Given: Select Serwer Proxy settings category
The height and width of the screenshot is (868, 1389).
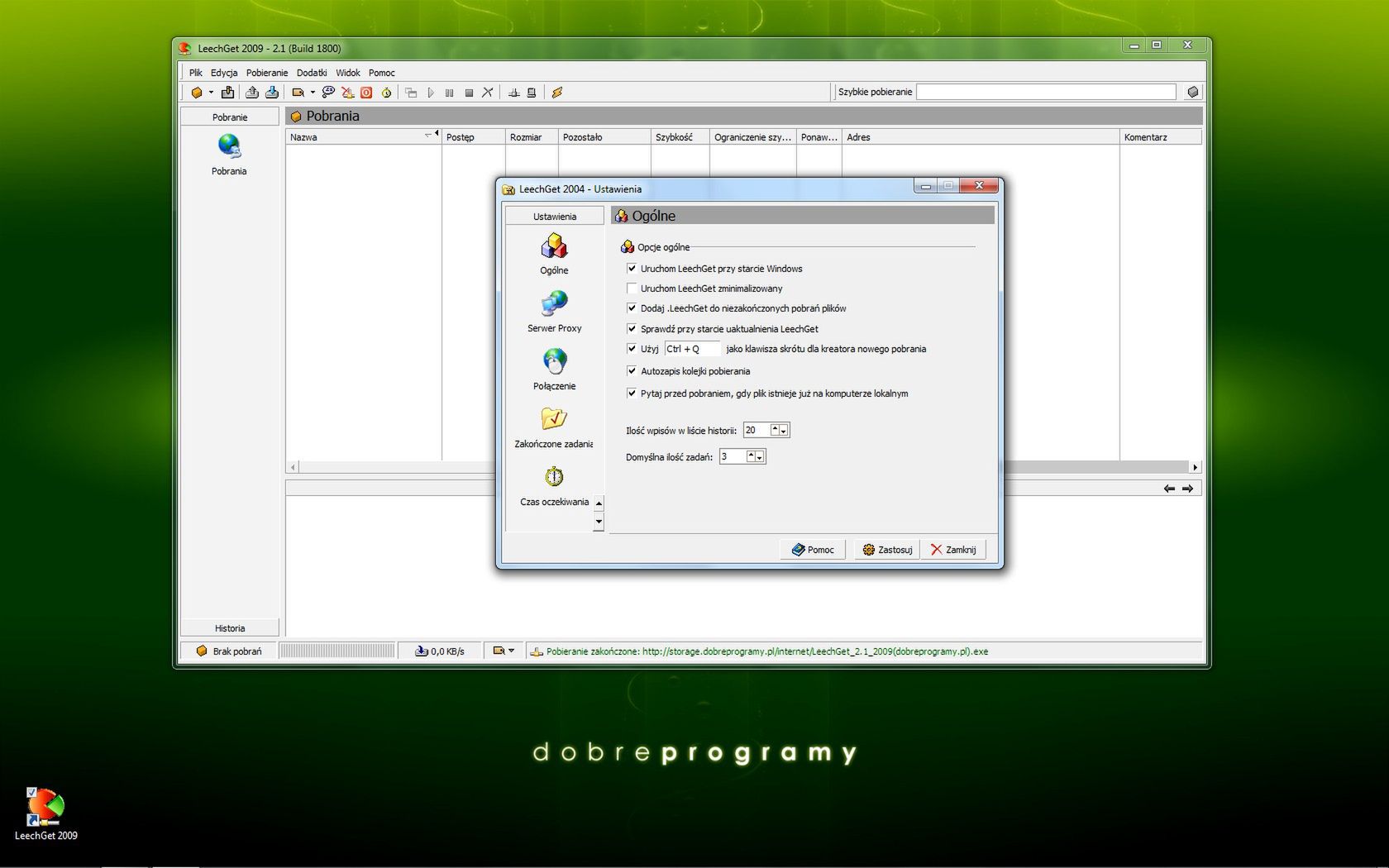Looking at the screenshot, I should point(554,312).
